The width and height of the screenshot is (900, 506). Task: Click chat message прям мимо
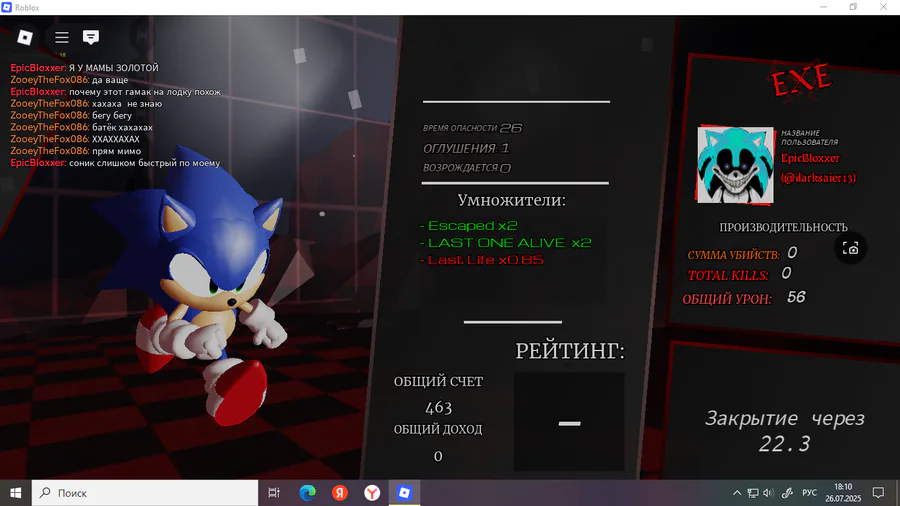75,151
